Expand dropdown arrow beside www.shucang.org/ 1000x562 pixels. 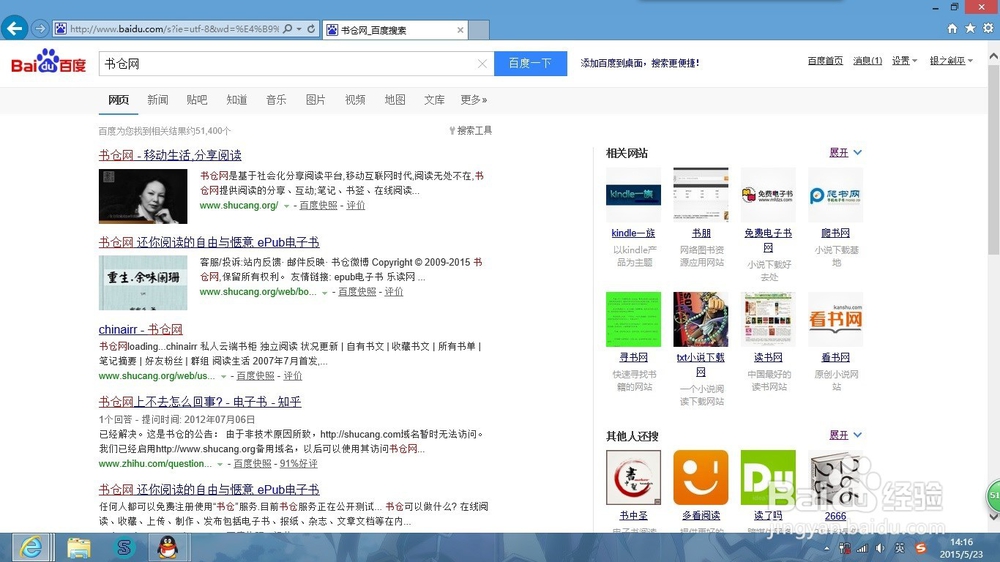pyautogui.click(x=286, y=206)
